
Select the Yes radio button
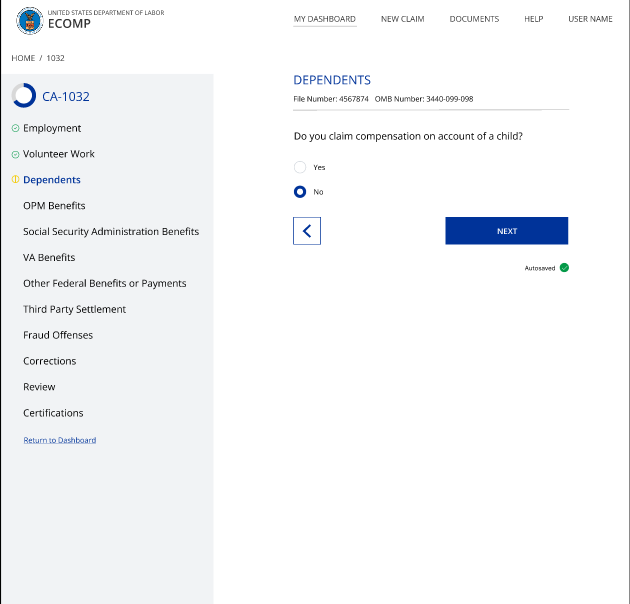(x=300, y=167)
